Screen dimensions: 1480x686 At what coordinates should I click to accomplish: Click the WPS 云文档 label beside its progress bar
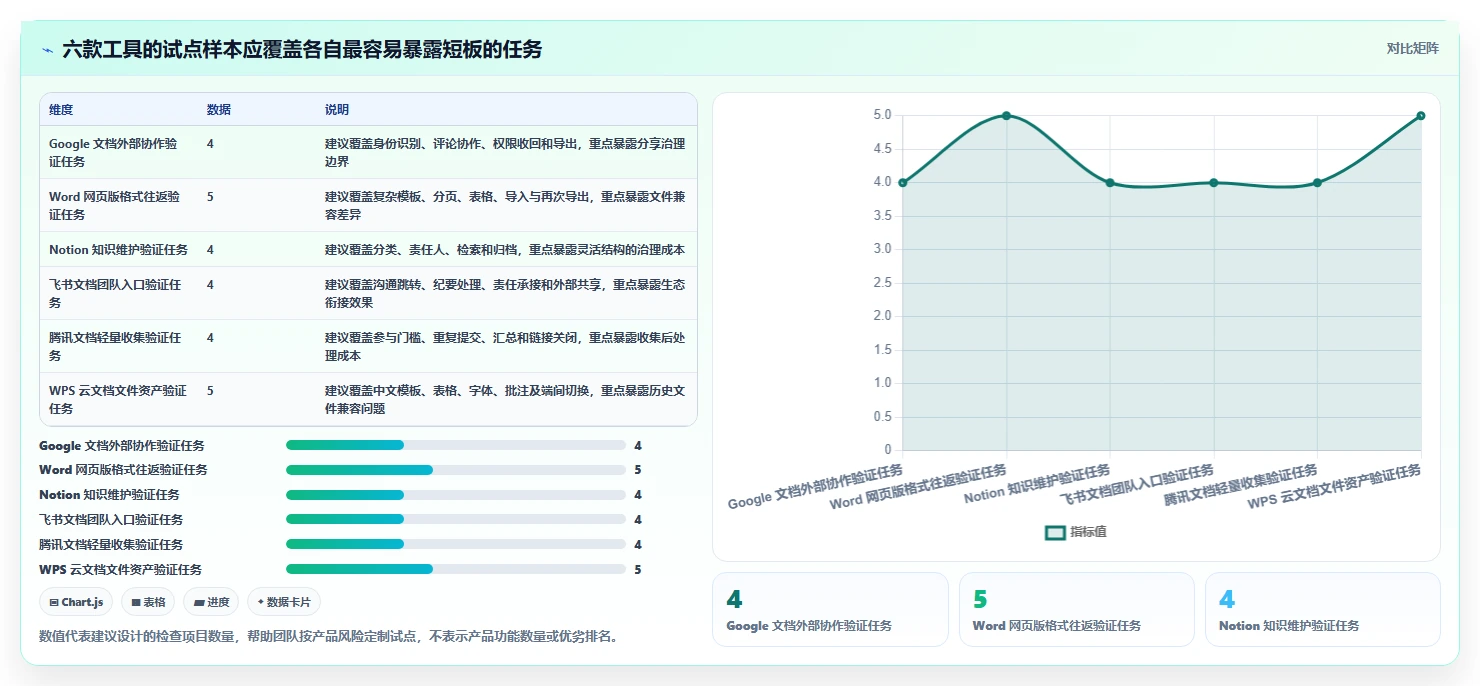coord(121,570)
